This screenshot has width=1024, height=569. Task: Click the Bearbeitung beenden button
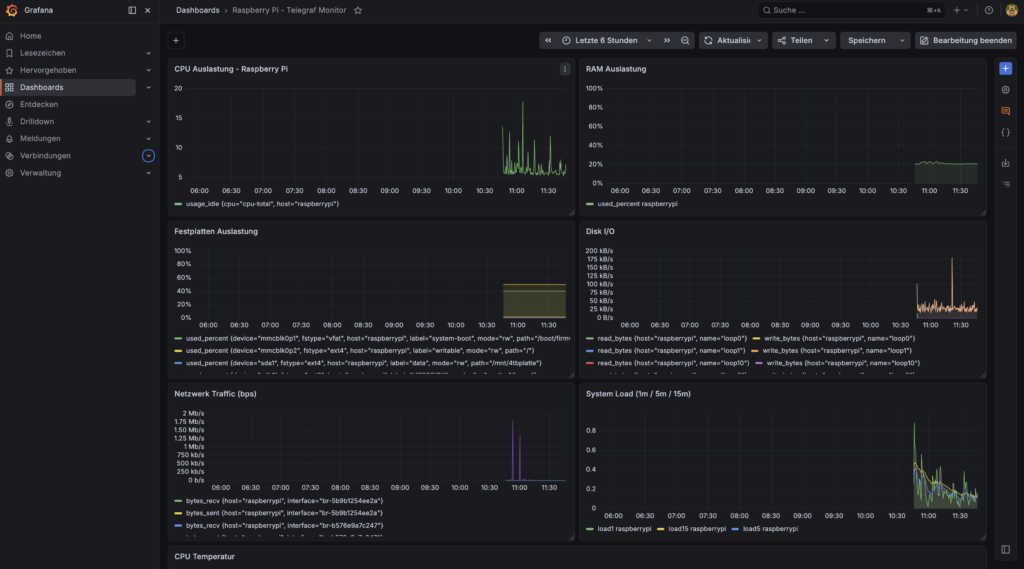click(x=965, y=41)
